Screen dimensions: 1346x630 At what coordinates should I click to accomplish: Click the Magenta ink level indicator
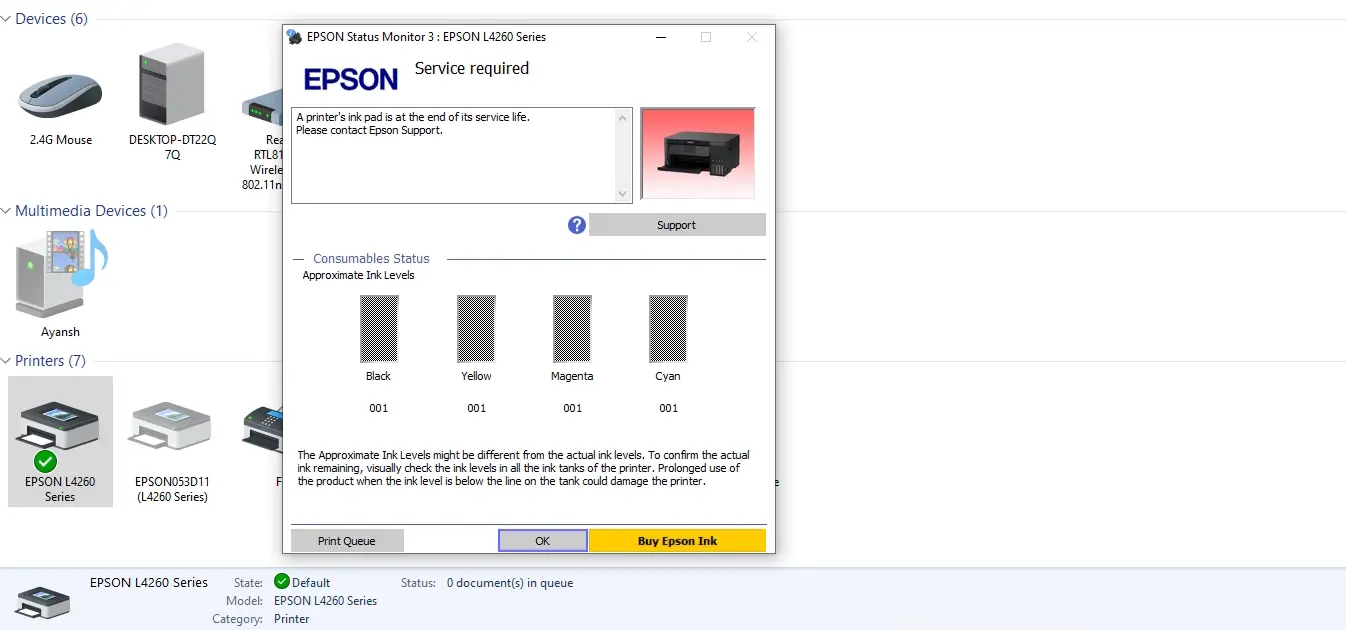click(x=572, y=329)
